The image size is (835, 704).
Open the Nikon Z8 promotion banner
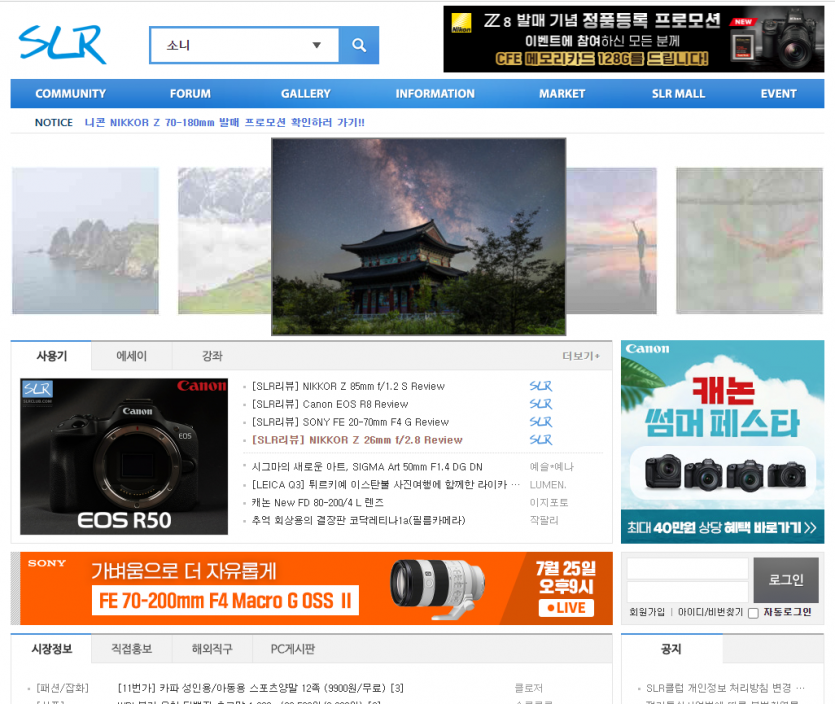click(x=634, y=39)
